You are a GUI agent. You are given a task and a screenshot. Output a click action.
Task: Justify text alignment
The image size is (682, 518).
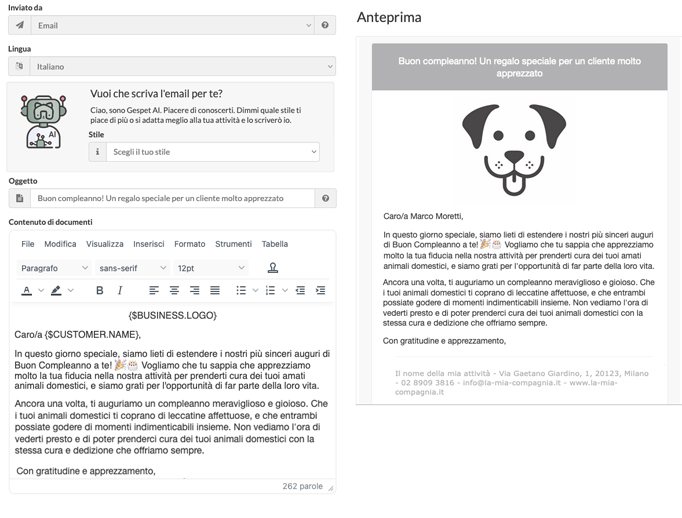tap(215, 291)
